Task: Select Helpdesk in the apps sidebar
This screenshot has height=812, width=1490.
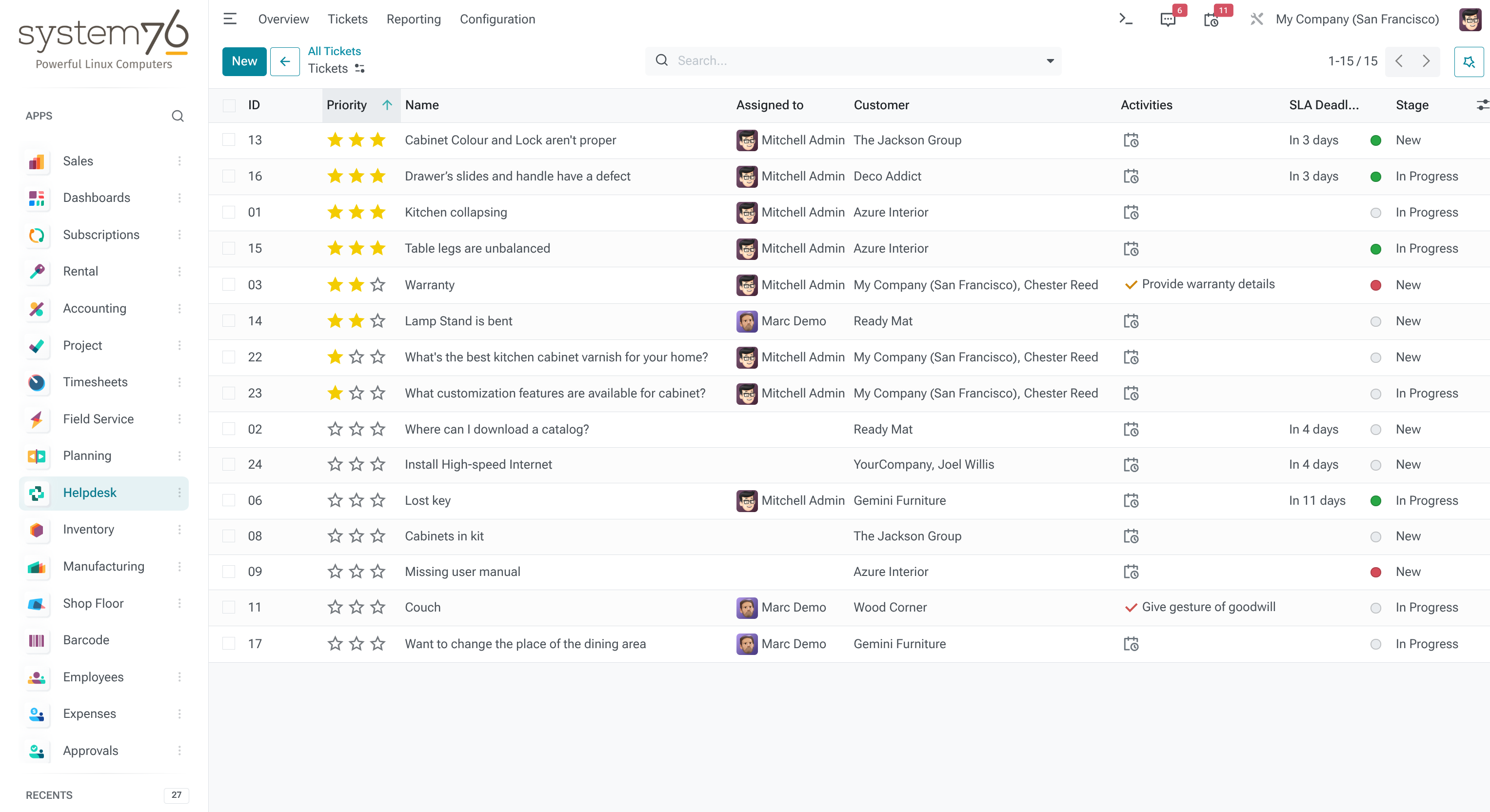Action: [104, 494]
